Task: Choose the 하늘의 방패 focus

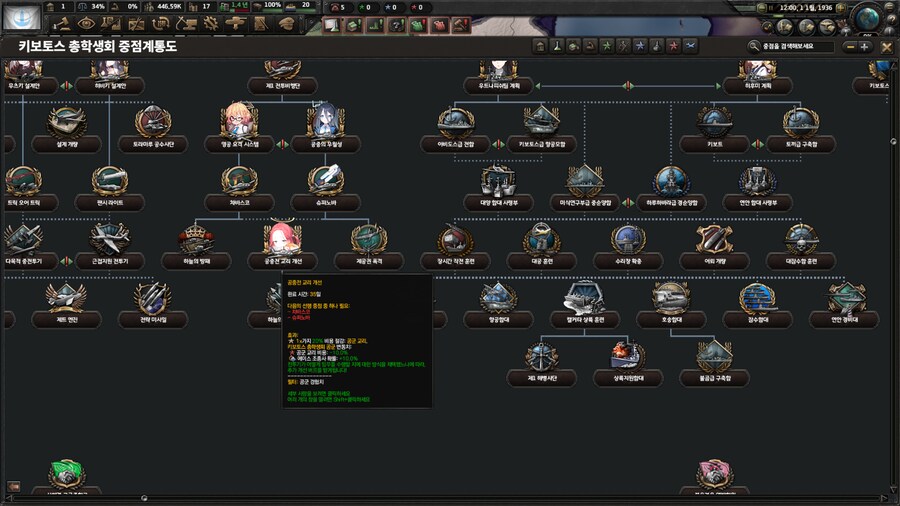Action: point(195,239)
